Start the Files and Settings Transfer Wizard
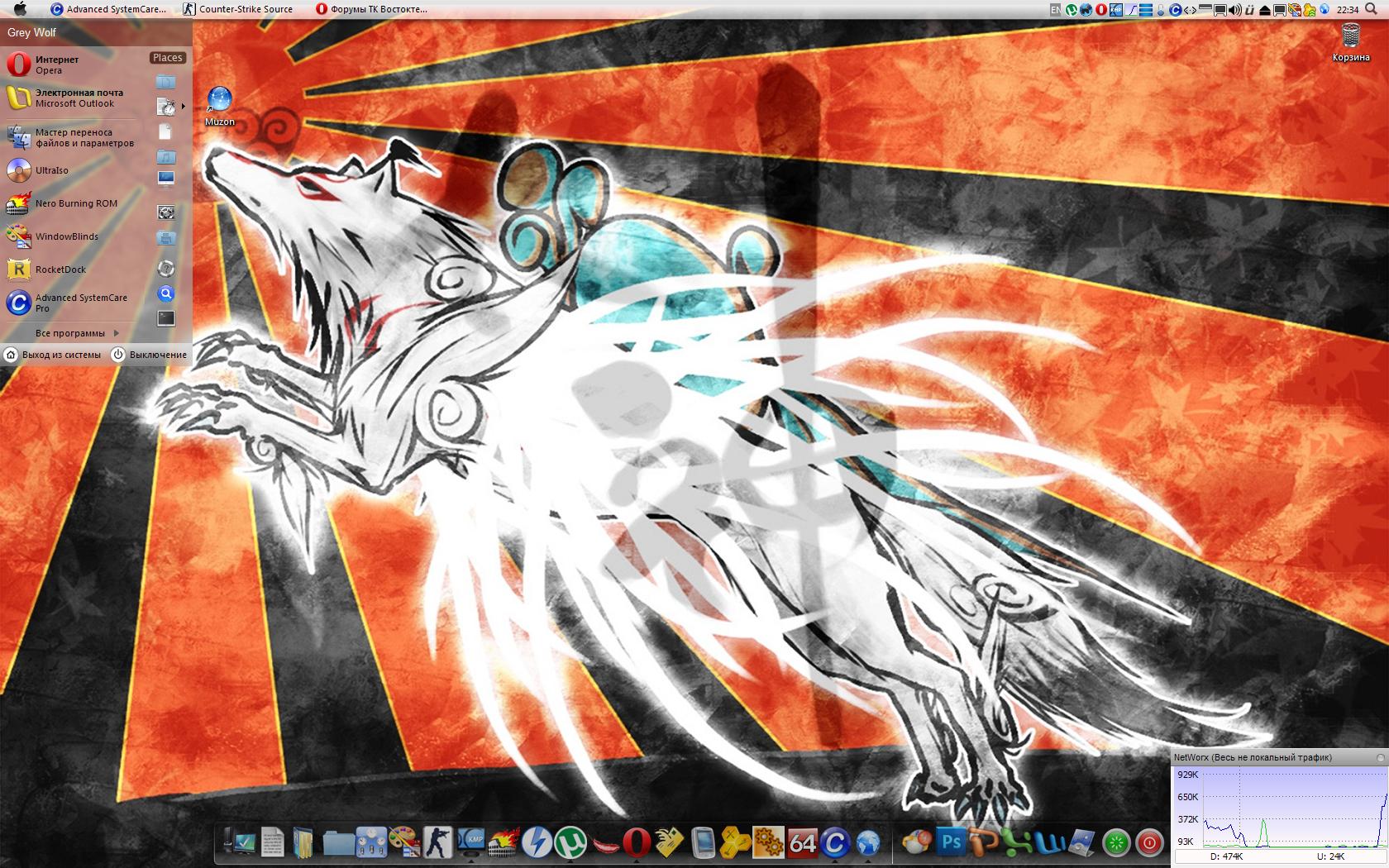1389x868 pixels. tap(70, 137)
